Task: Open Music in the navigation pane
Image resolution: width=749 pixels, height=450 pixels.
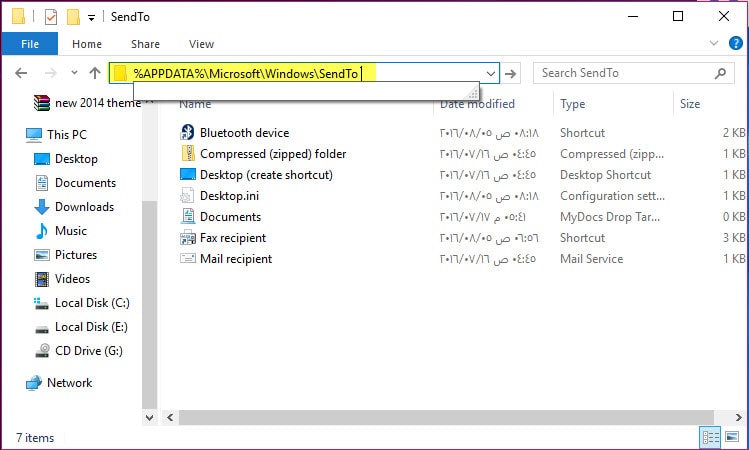Action: pos(61,231)
